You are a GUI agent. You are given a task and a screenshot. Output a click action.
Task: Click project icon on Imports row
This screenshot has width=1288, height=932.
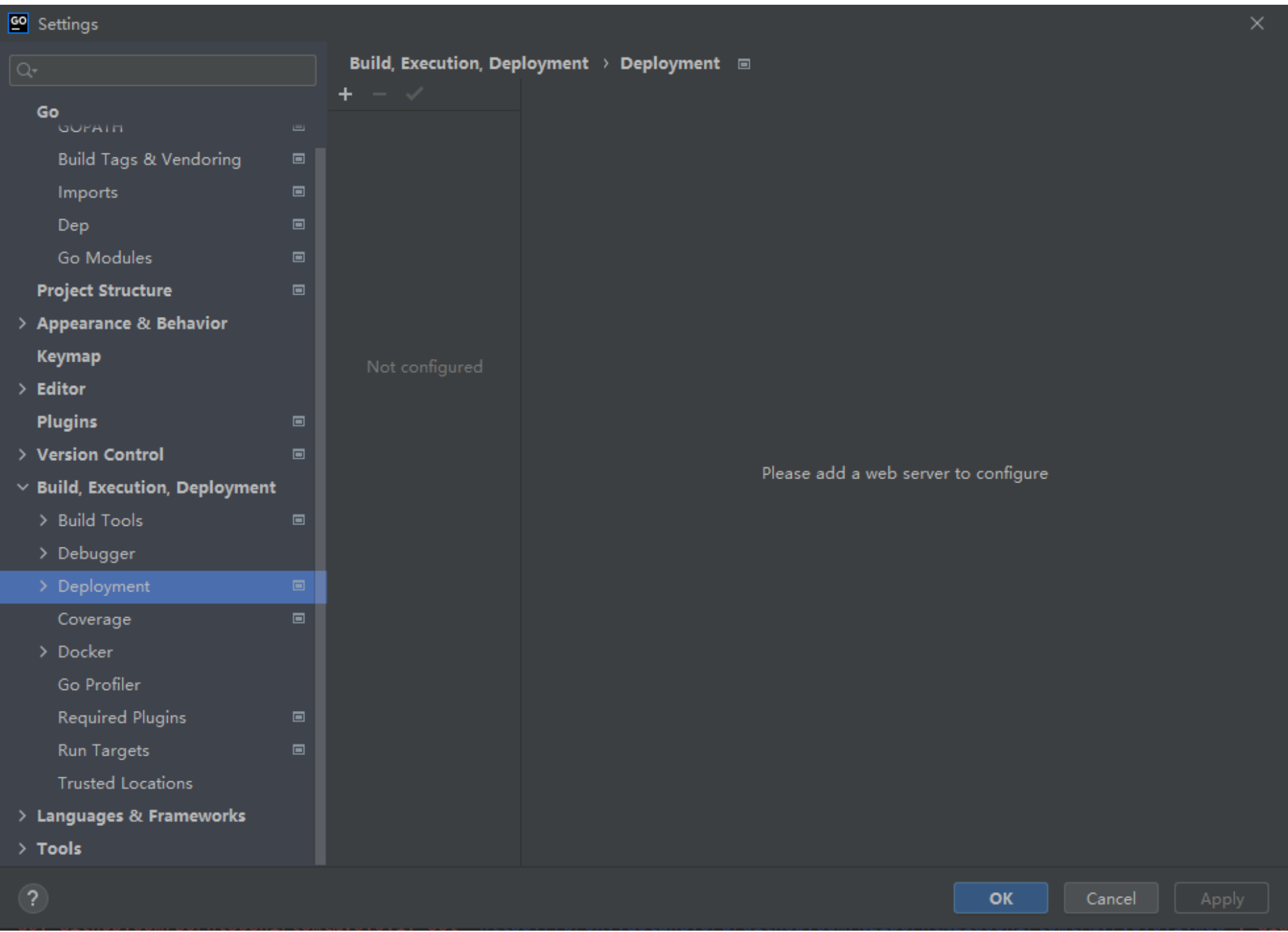coord(298,192)
